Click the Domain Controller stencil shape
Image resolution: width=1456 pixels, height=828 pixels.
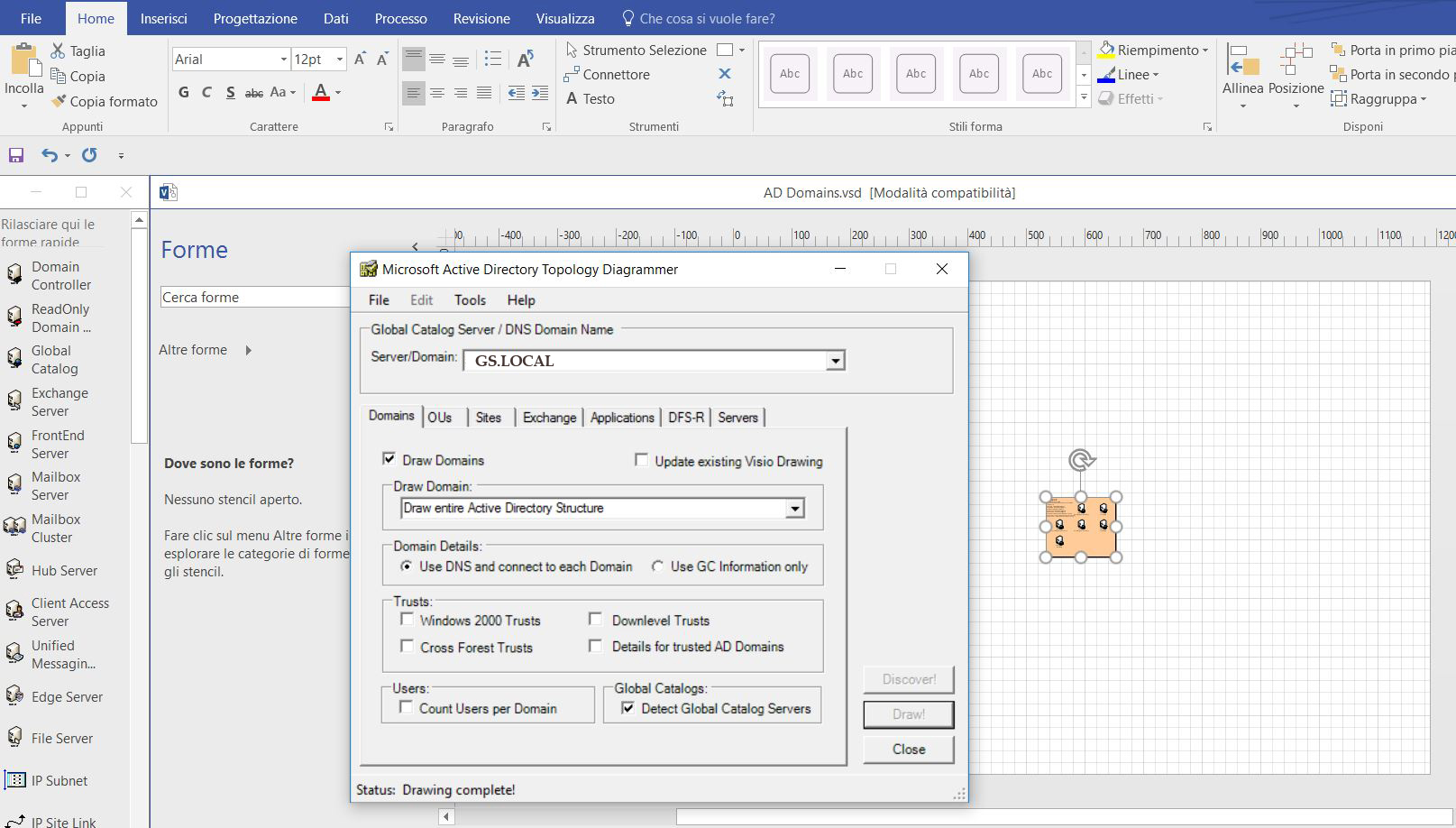50,275
